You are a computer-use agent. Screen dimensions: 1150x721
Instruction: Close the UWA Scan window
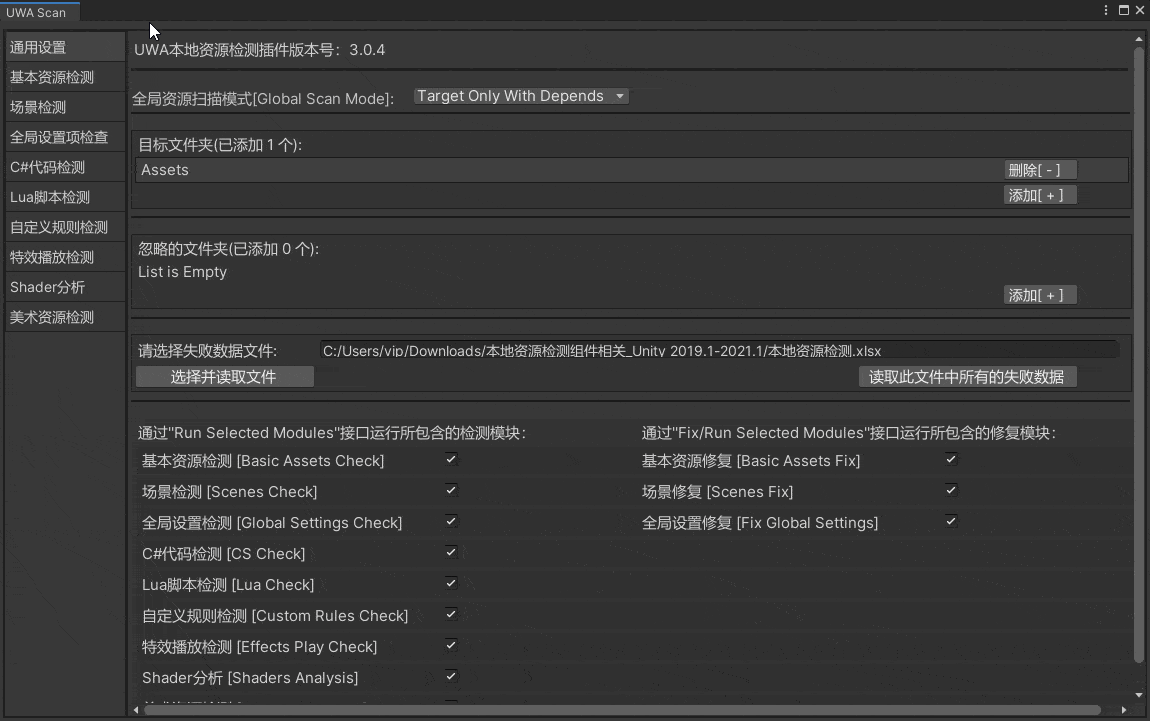(1140, 10)
